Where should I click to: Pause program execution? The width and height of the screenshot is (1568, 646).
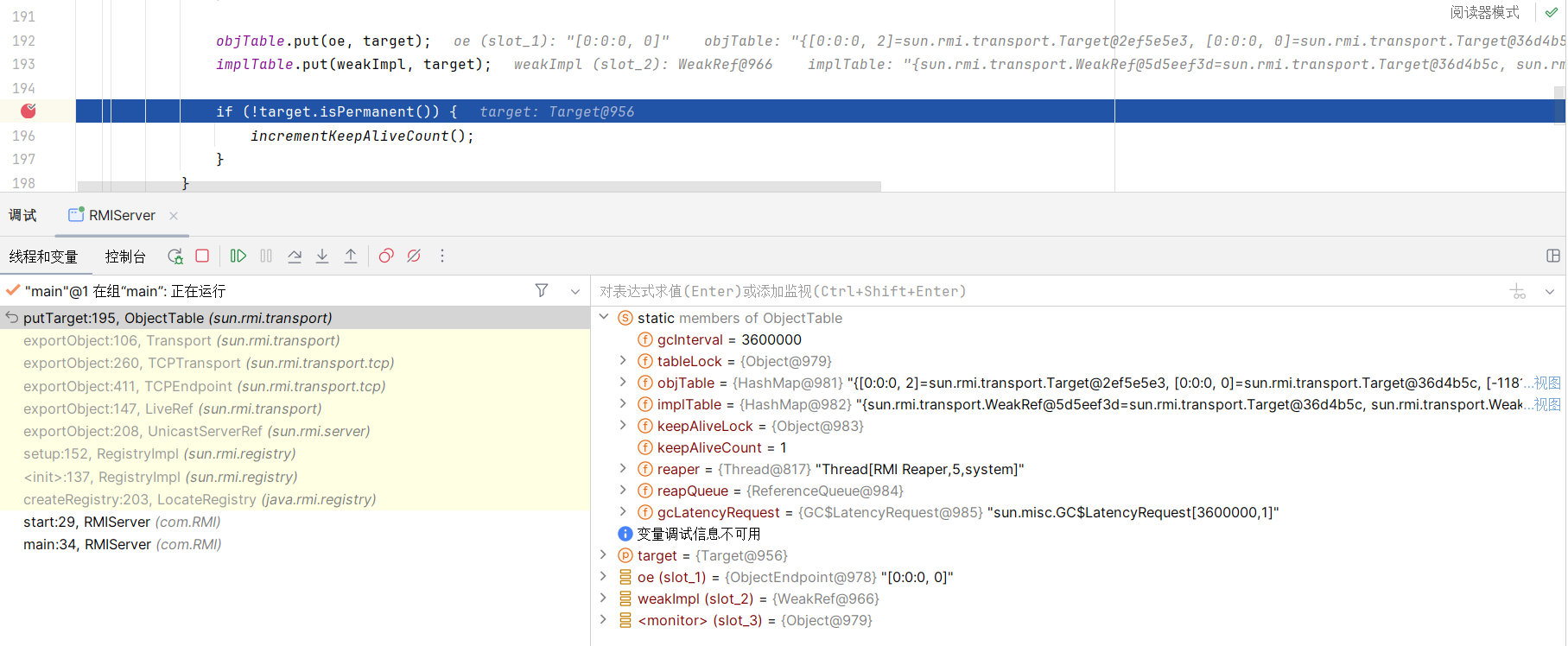point(266,256)
